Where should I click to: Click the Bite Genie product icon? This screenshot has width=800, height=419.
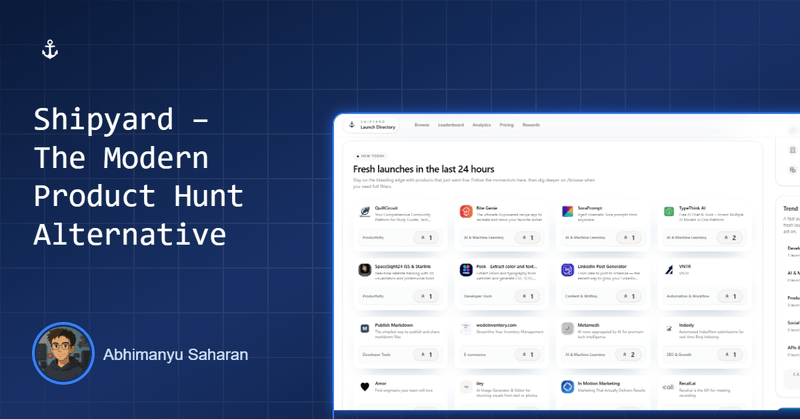466,211
